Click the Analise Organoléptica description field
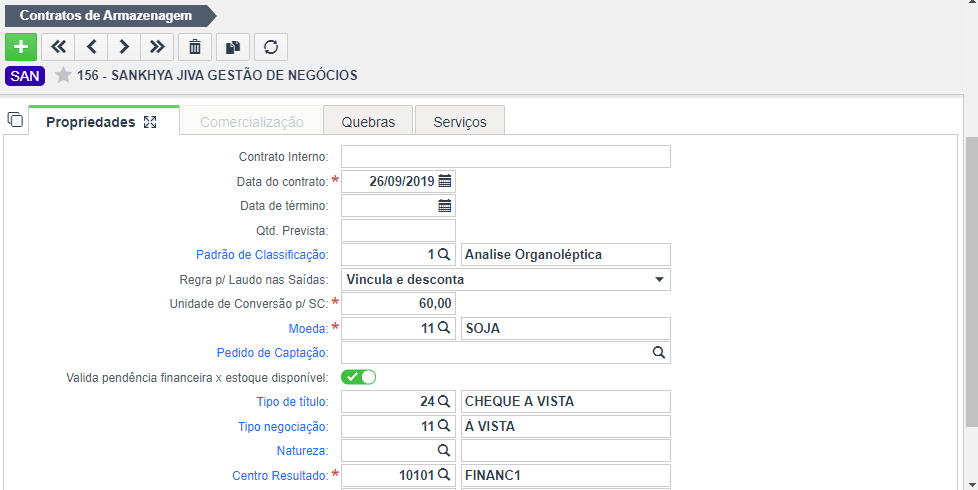Image resolution: width=978 pixels, height=490 pixels. point(566,254)
